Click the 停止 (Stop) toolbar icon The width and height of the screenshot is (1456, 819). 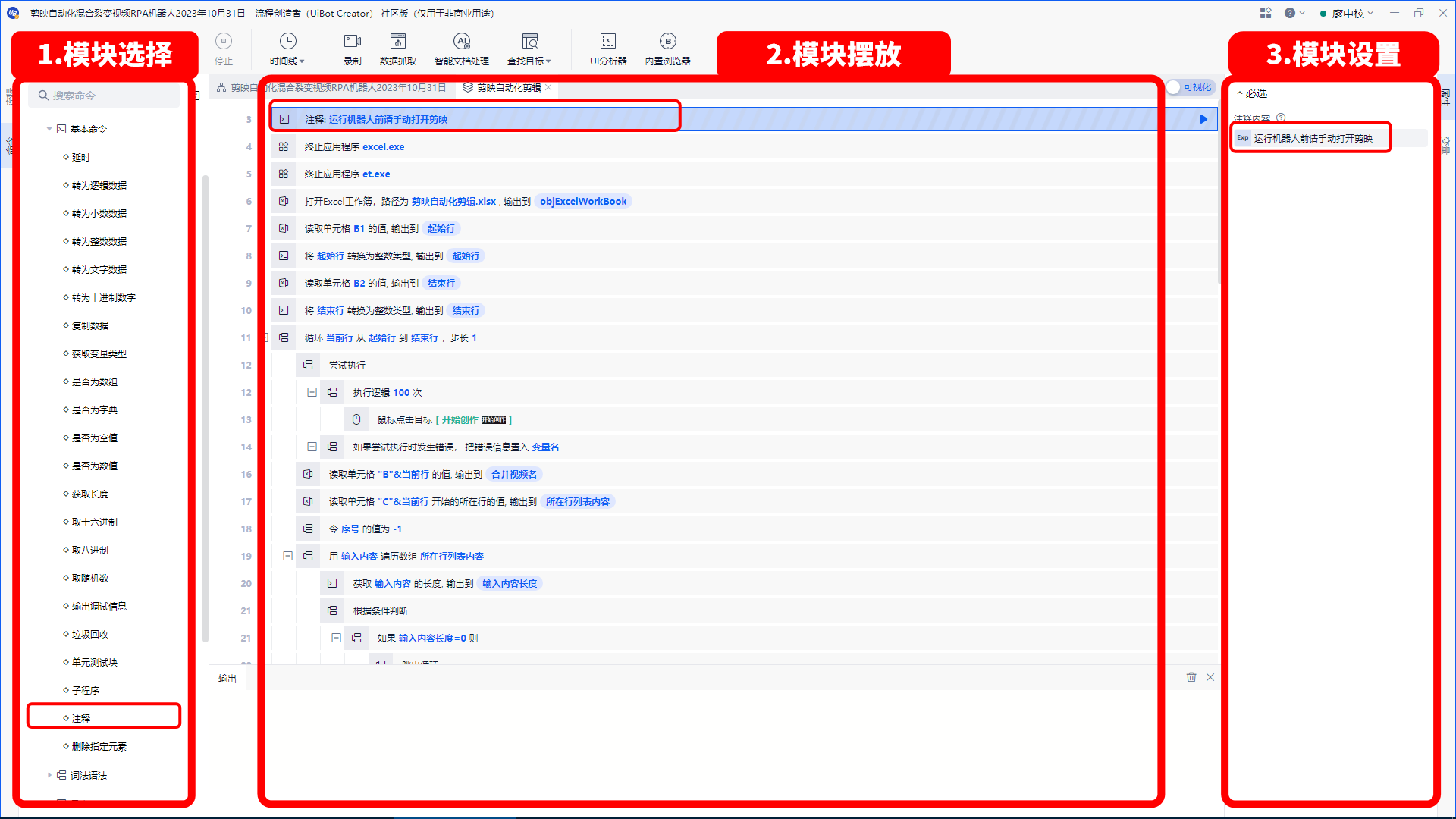point(224,49)
